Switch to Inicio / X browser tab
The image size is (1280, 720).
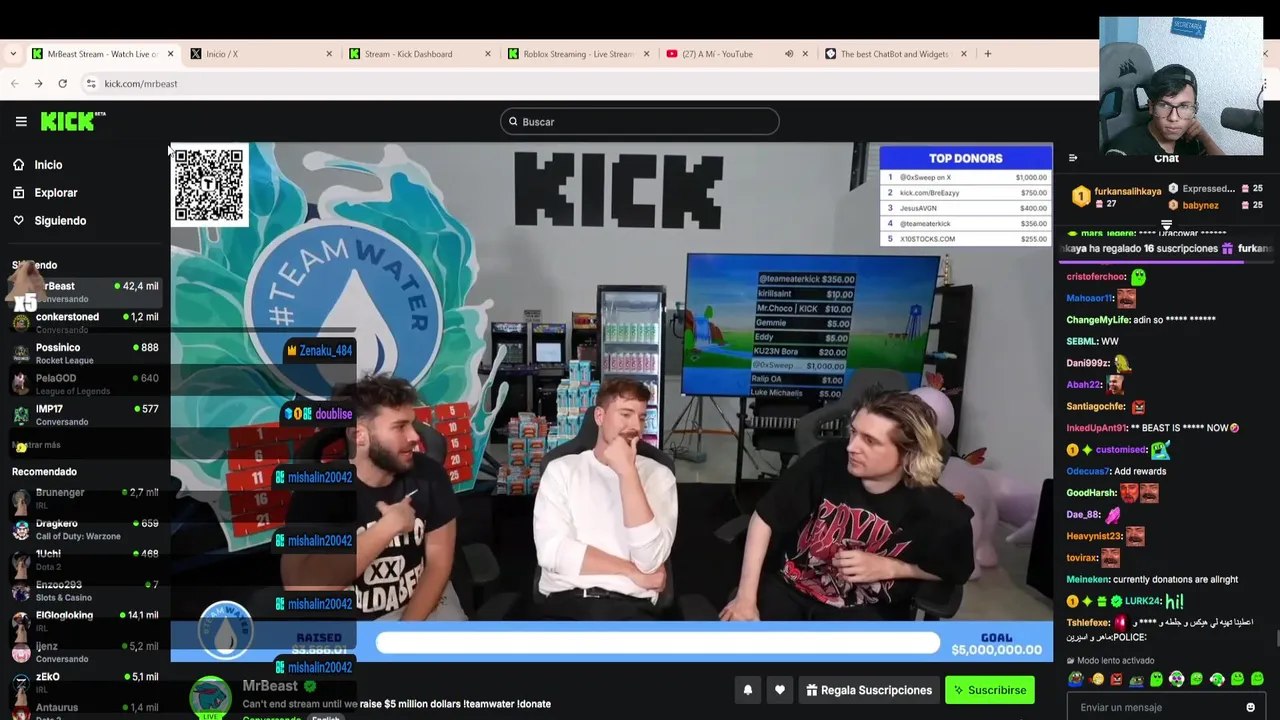coord(260,54)
